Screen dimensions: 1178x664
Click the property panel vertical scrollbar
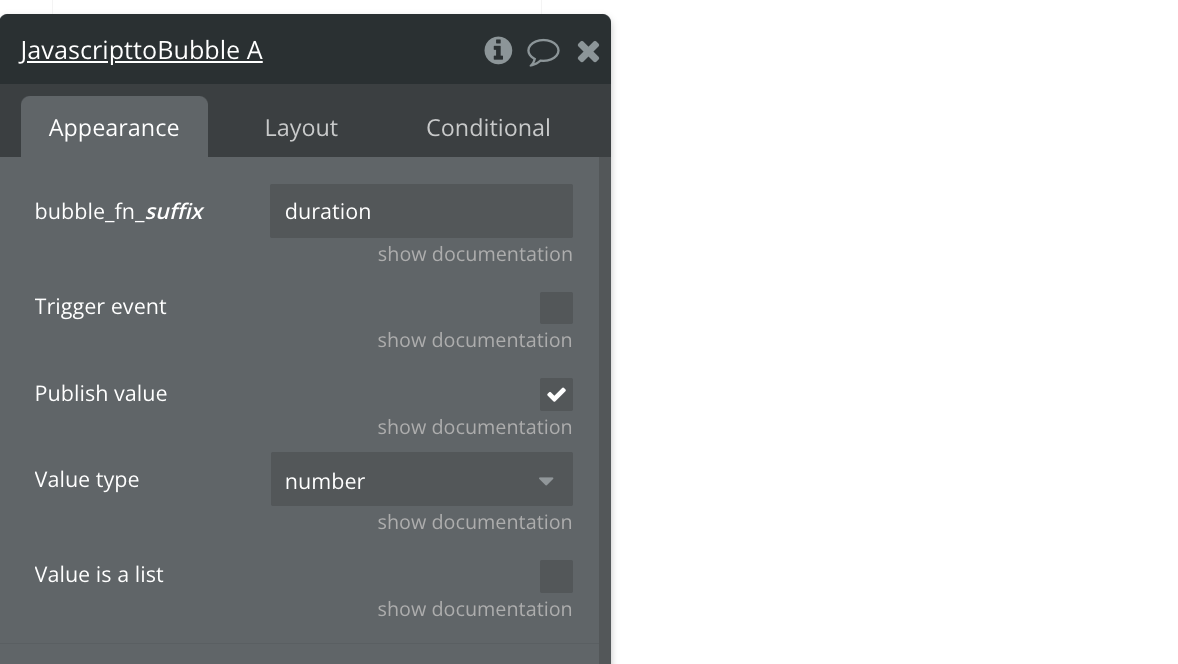coord(605,410)
